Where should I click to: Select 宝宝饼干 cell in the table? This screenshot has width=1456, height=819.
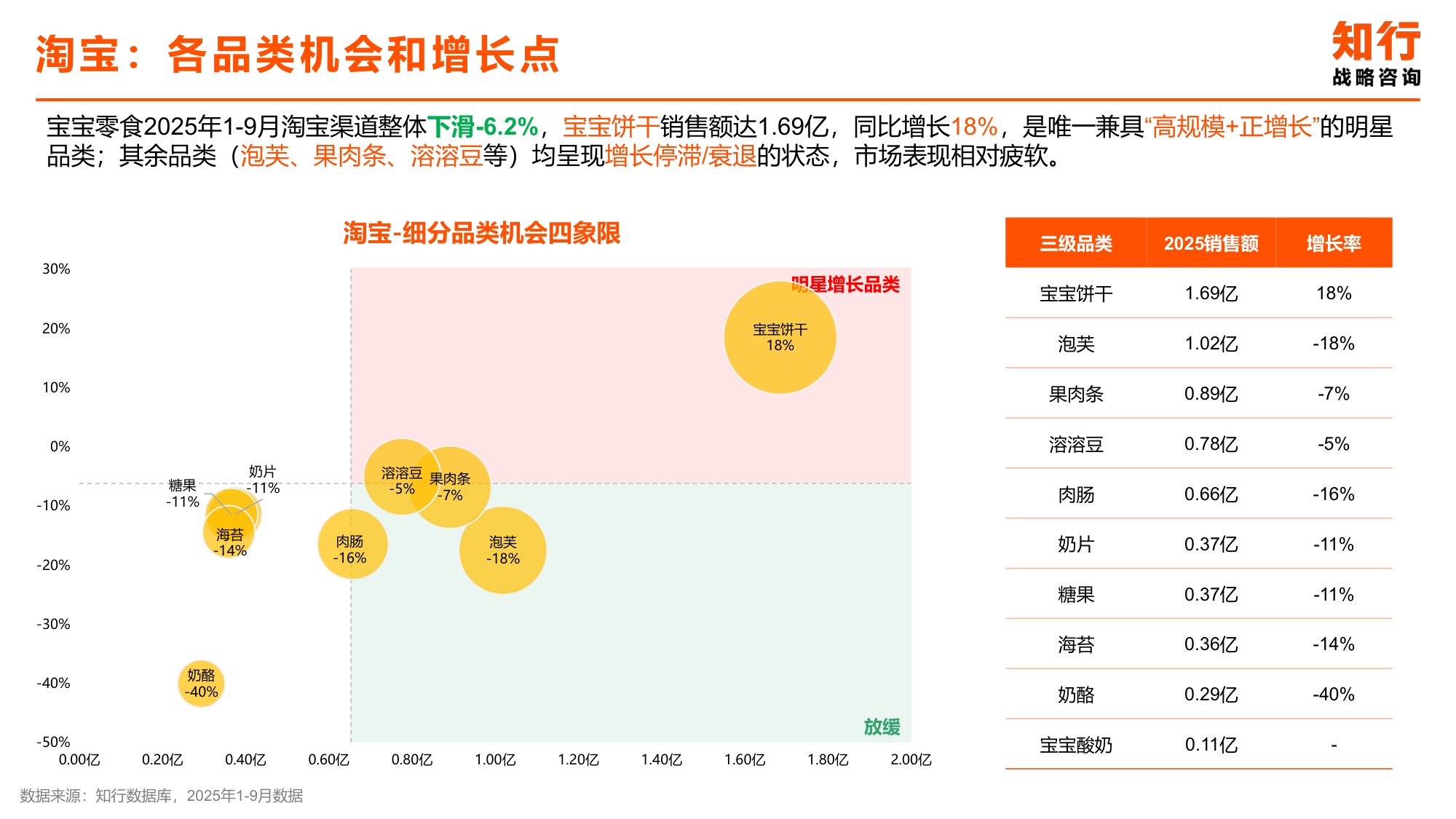[x=1076, y=293]
